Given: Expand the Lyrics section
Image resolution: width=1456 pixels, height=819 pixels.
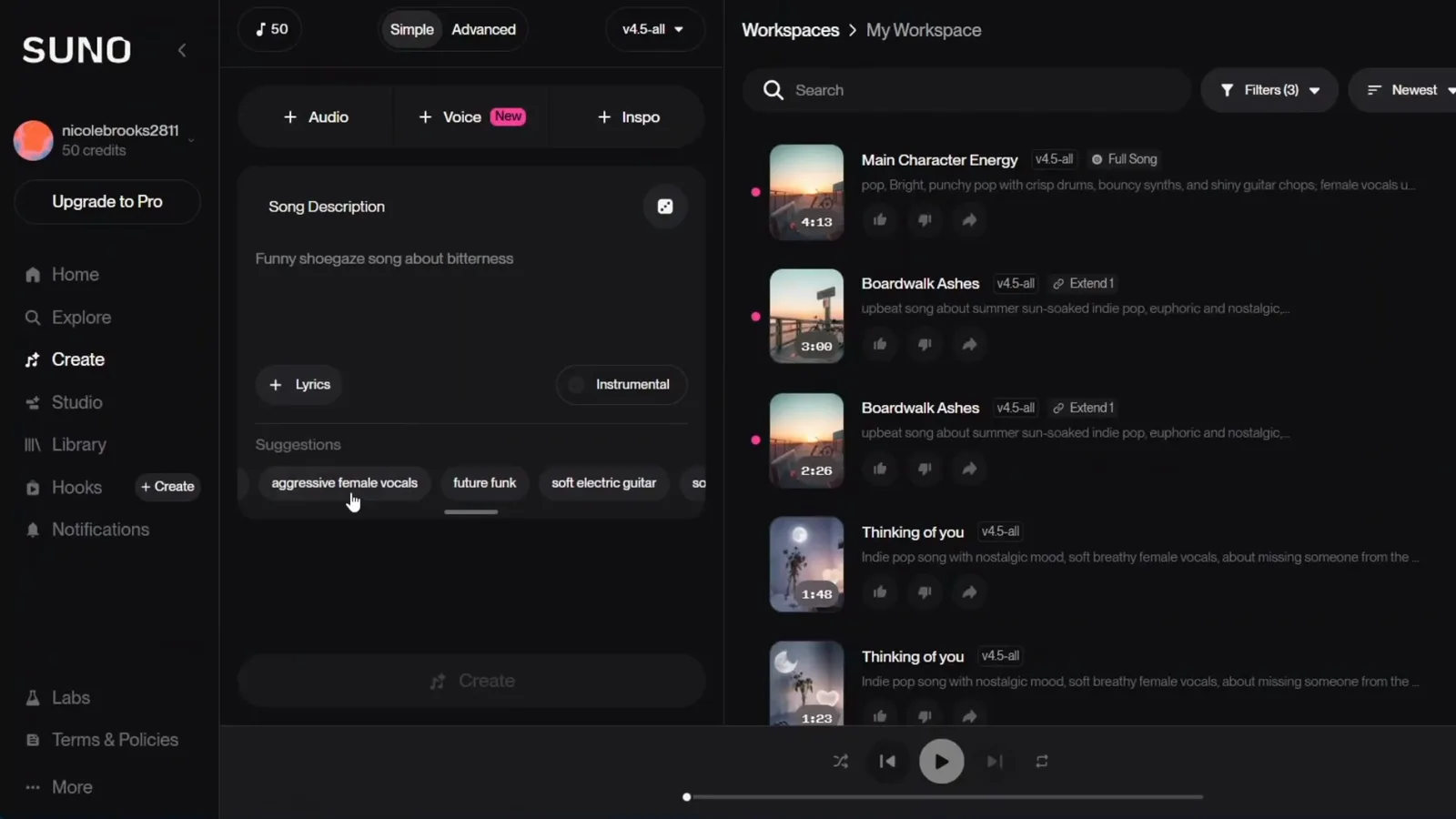Looking at the screenshot, I should (x=299, y=385).
